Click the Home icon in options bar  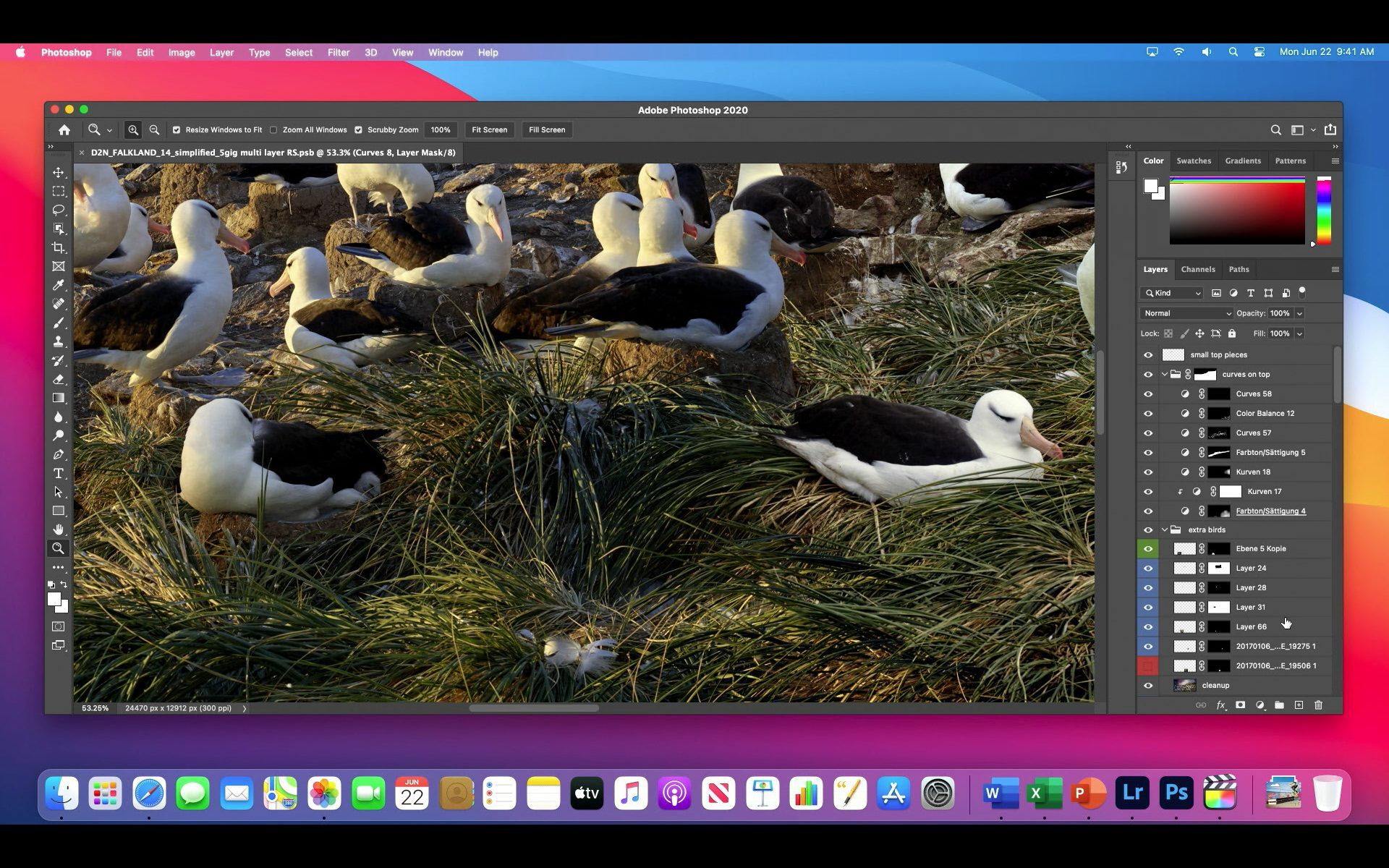coord(64,129)
